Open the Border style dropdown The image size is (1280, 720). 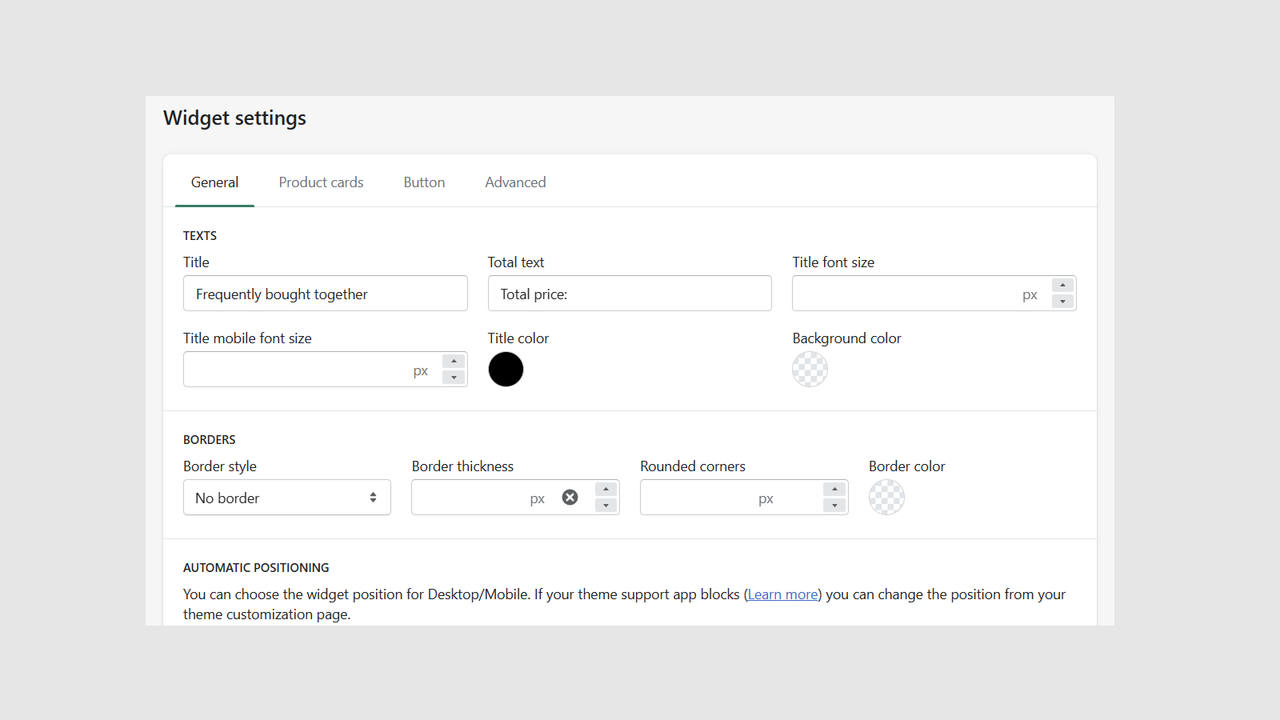[287, 498]
